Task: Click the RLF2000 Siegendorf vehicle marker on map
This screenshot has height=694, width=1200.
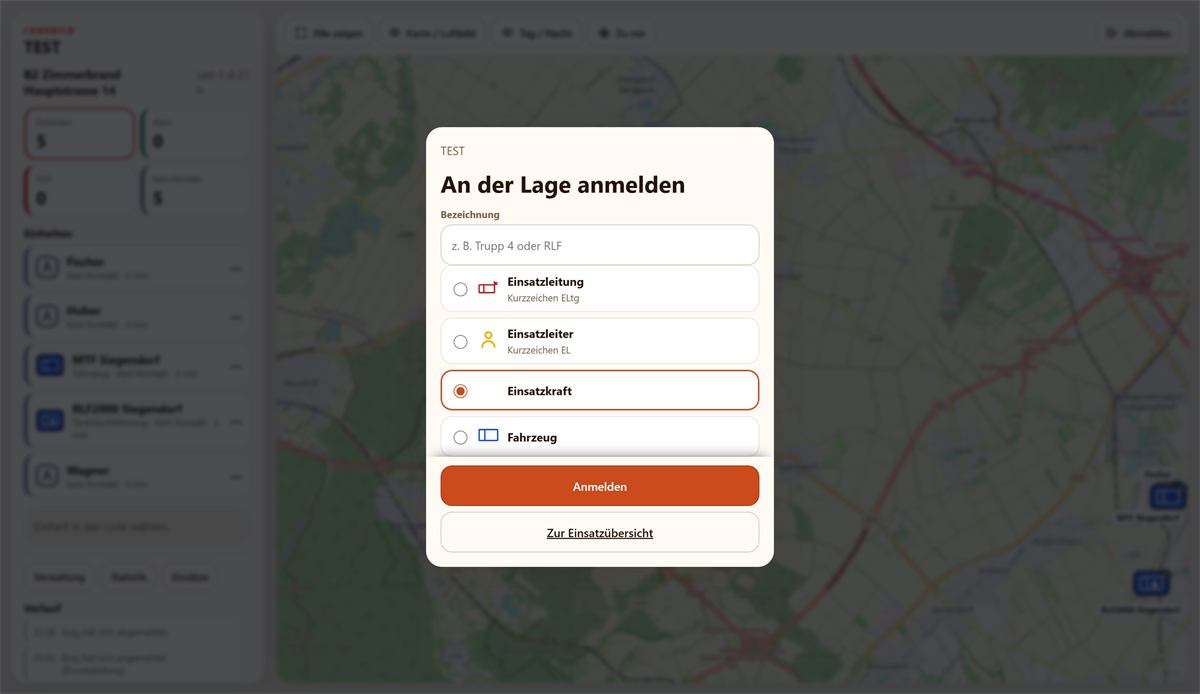Action: 1152,583
